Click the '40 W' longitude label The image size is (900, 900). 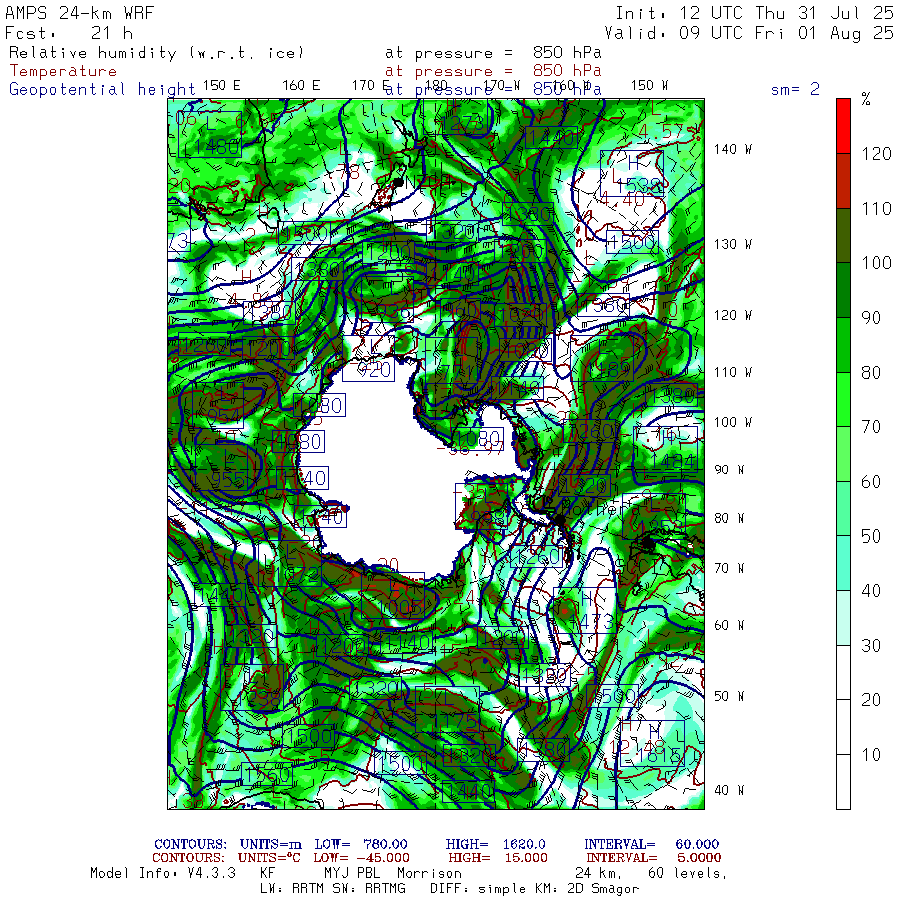[729, 790]
